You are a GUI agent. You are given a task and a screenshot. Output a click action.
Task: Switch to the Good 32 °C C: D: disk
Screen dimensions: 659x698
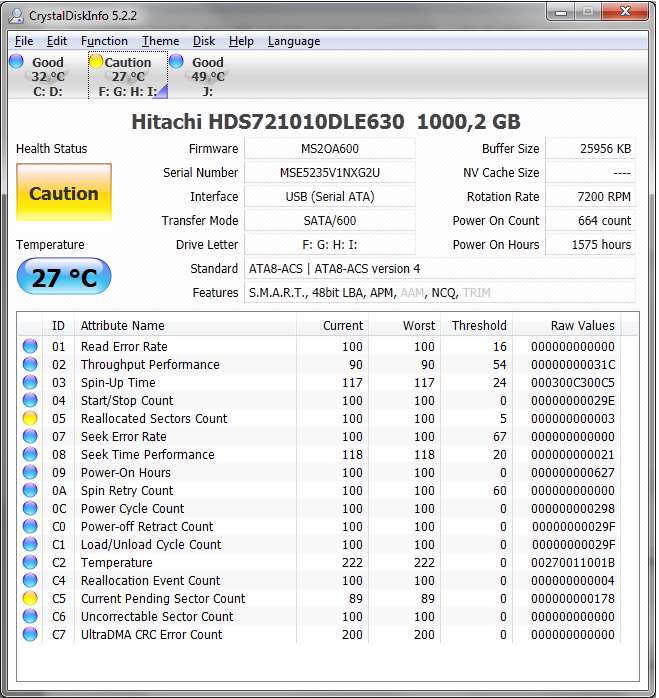48,75
